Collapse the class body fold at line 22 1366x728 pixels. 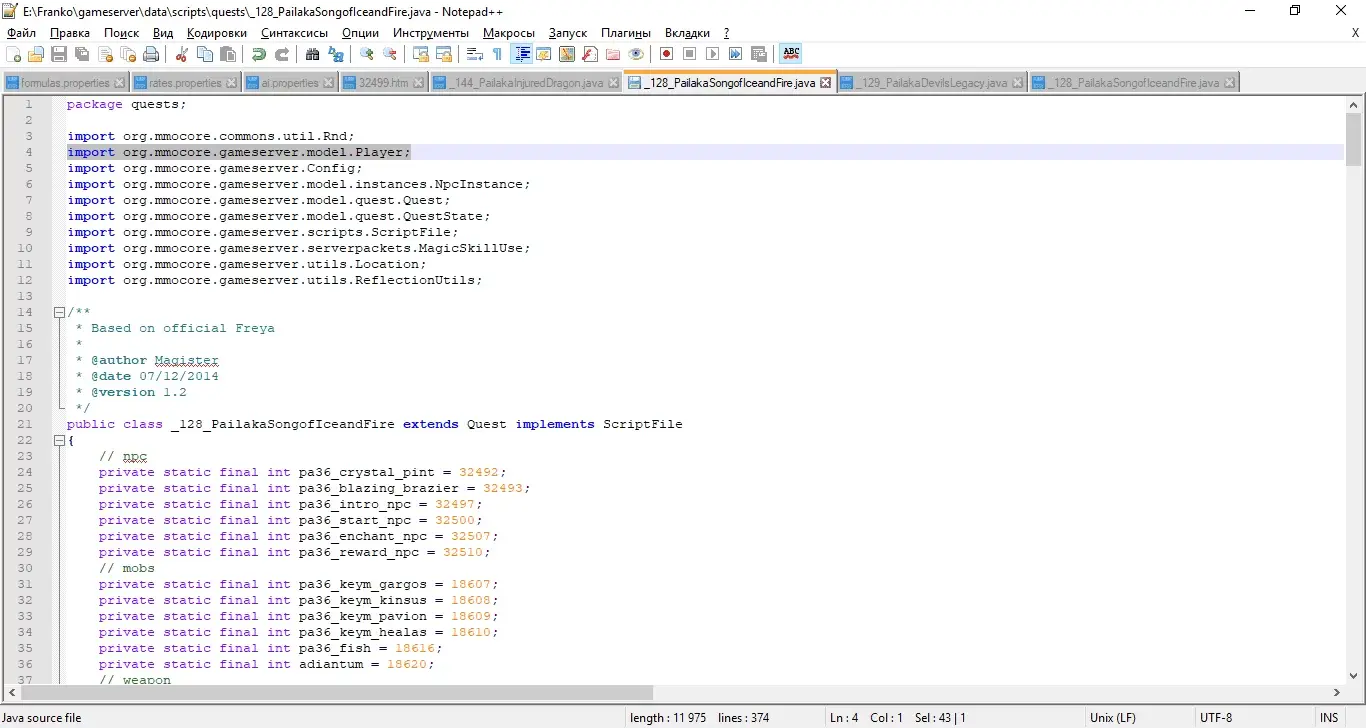pyautogui.click(x=59, y=440)
